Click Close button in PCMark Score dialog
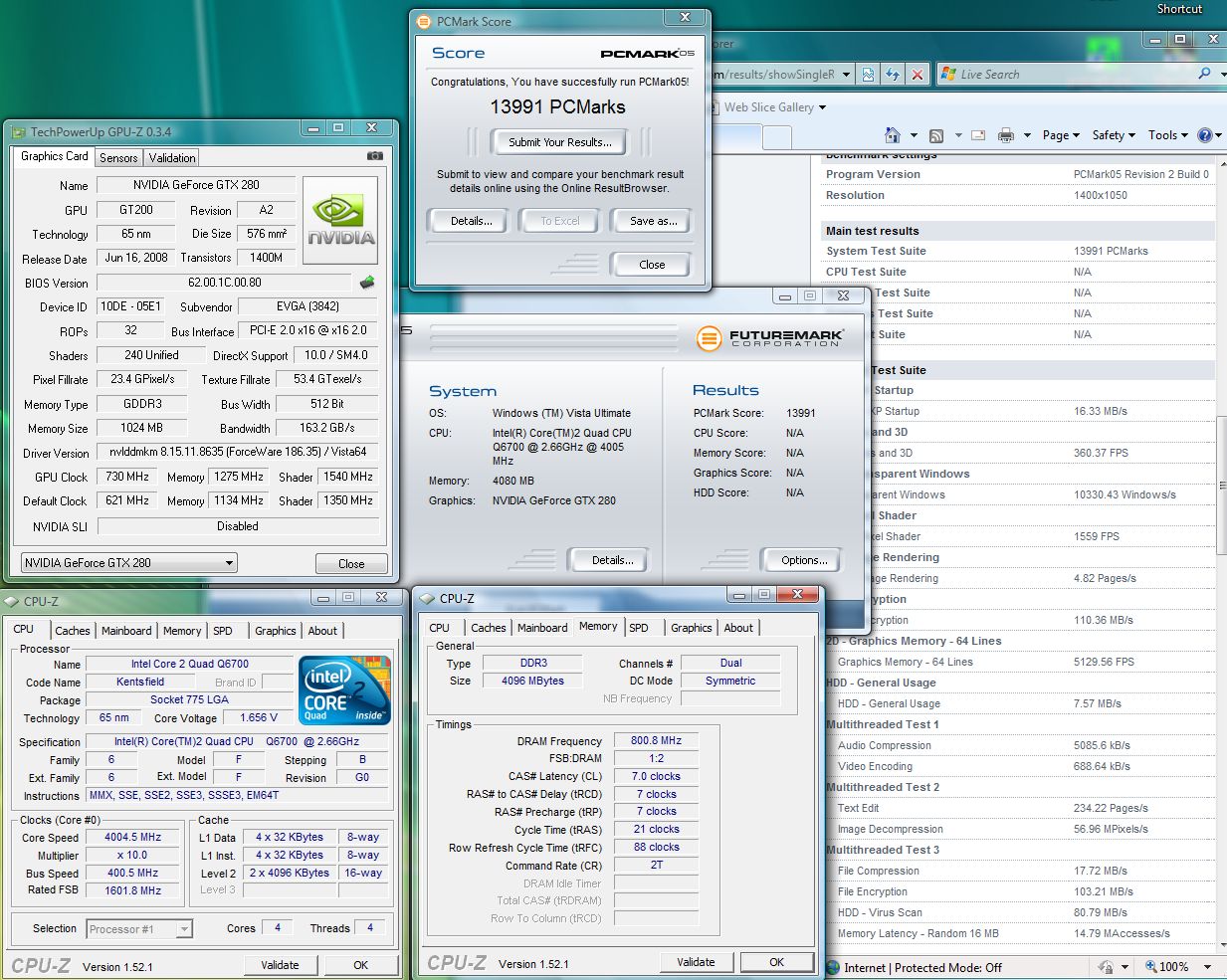This screenshot has width=1227, height=980. [x=652, y=265]
